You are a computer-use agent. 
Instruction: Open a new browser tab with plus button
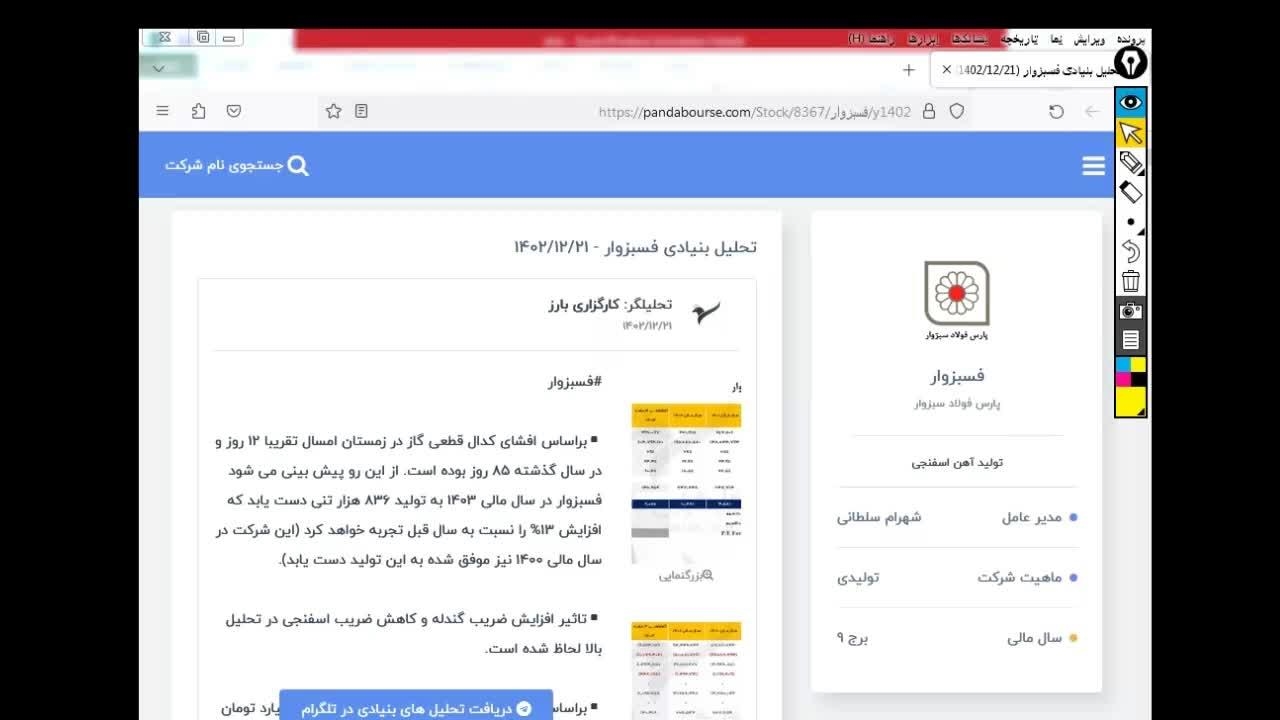[x=908, y=70]
